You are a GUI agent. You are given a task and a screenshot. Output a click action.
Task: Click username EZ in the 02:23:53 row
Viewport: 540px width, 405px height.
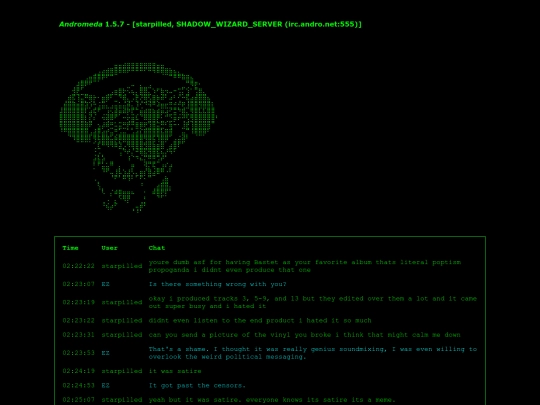(105, 353)
